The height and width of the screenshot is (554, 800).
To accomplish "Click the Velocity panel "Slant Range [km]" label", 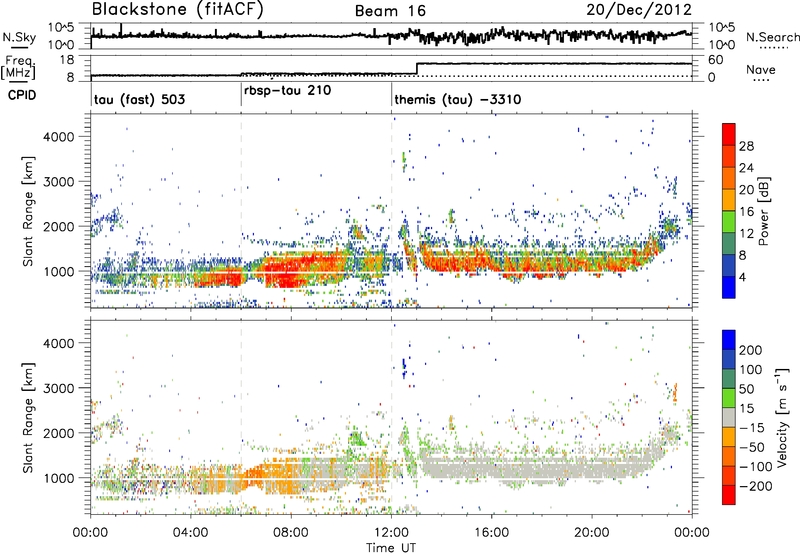I will pyautogui.click(x=28, y=418).
